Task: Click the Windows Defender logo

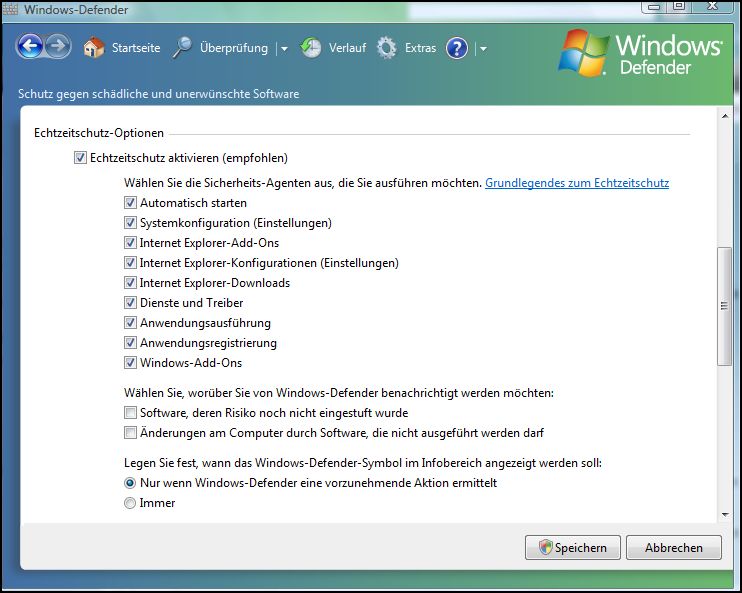Action: coord(640,53)
